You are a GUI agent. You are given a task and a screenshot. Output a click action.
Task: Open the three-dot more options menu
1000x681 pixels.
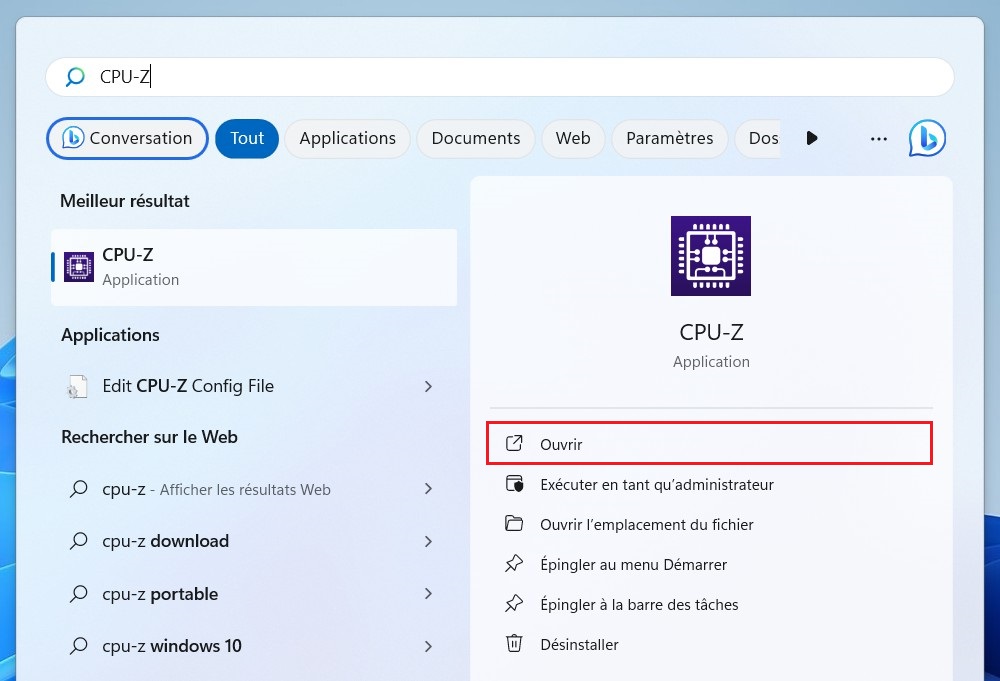879,138
